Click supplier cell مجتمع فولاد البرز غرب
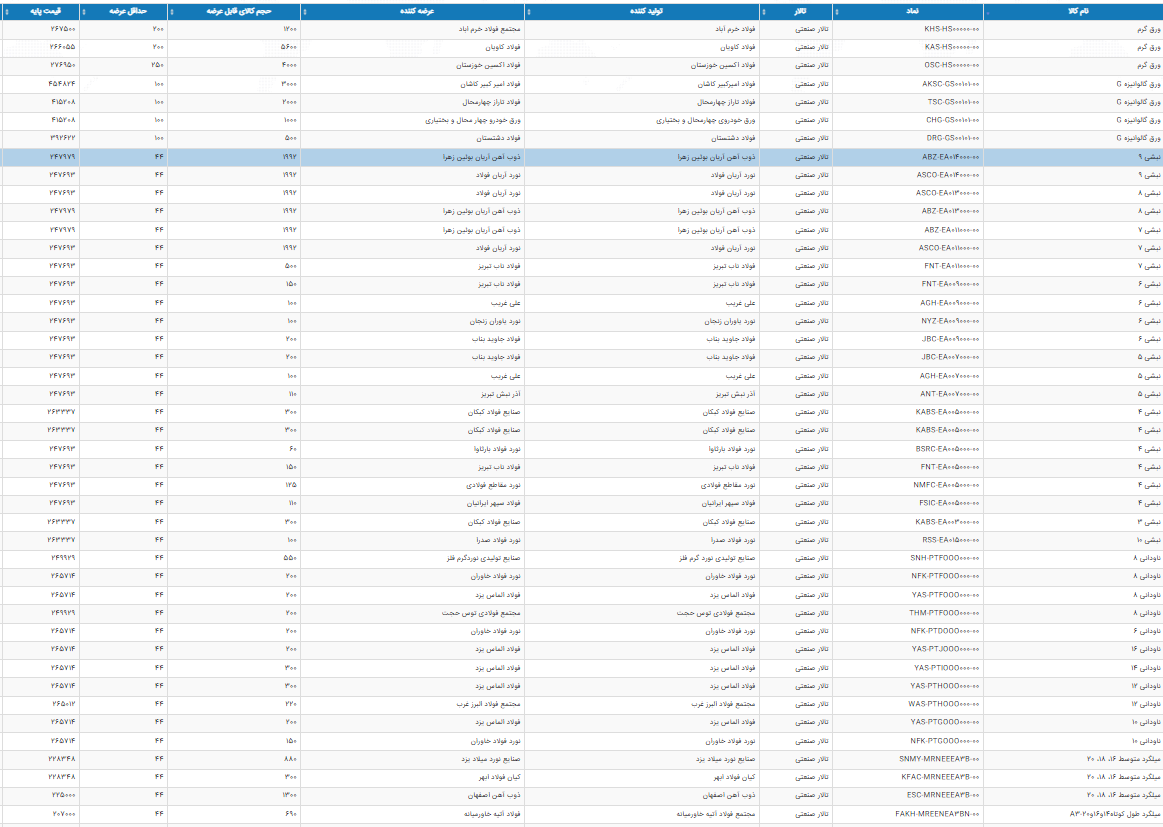The image size is (1163, 827). [412, 704]
